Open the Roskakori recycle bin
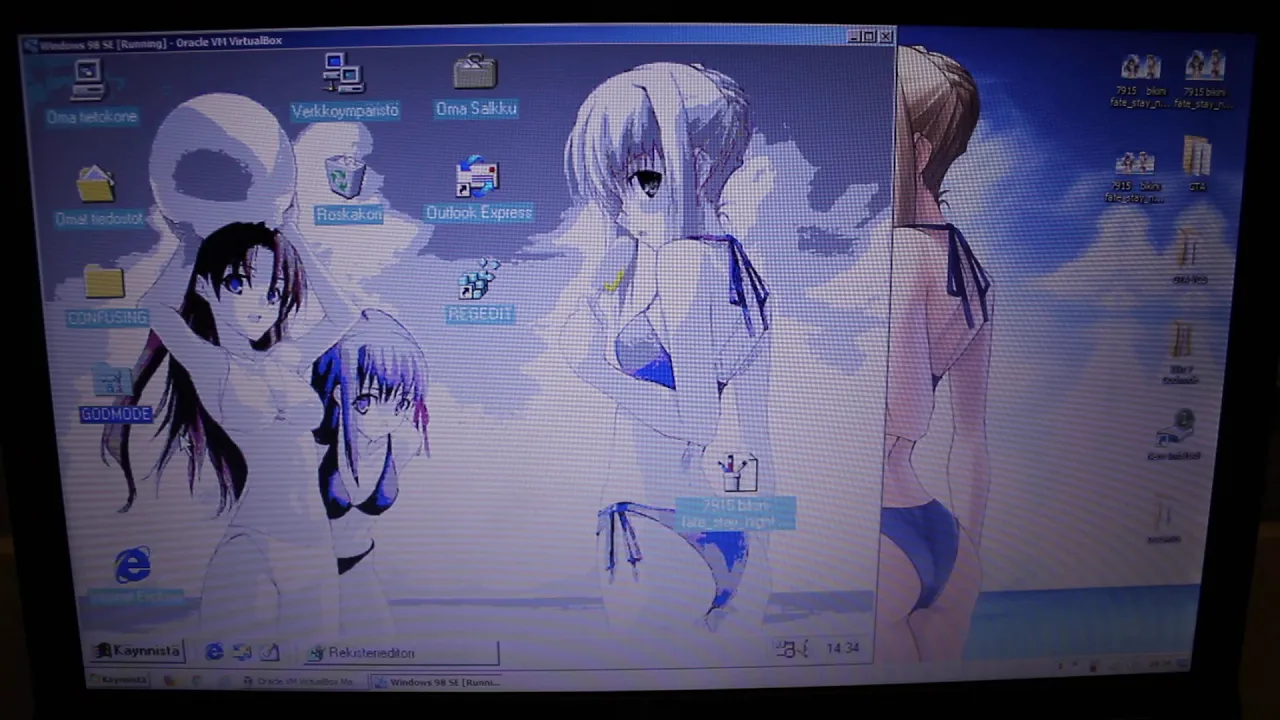Viewport: 1280px width, 720px height. coord(348,190)
